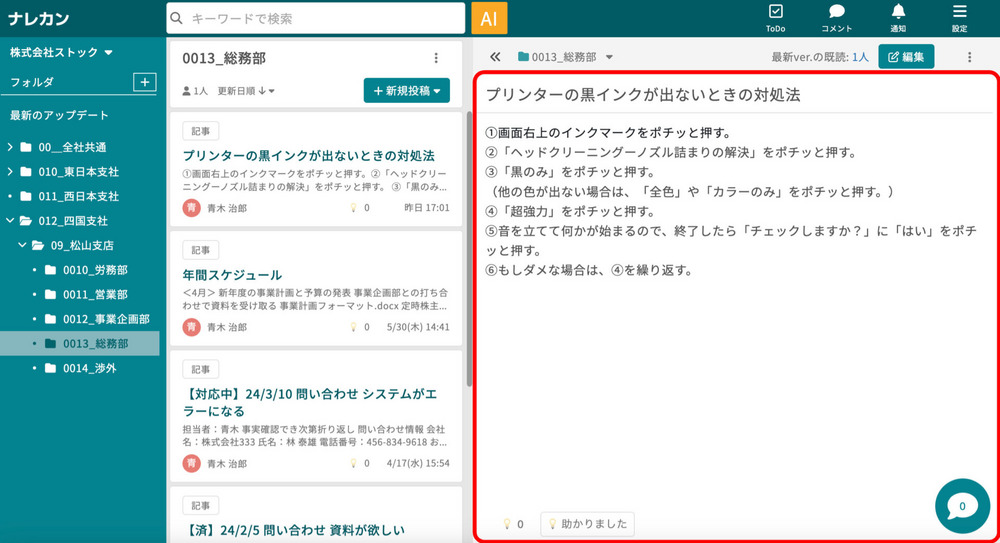Screen dimensions: 1000x543
Task: Click the 4/17(水) 15:54 timestamp
Action: [418, 463]
